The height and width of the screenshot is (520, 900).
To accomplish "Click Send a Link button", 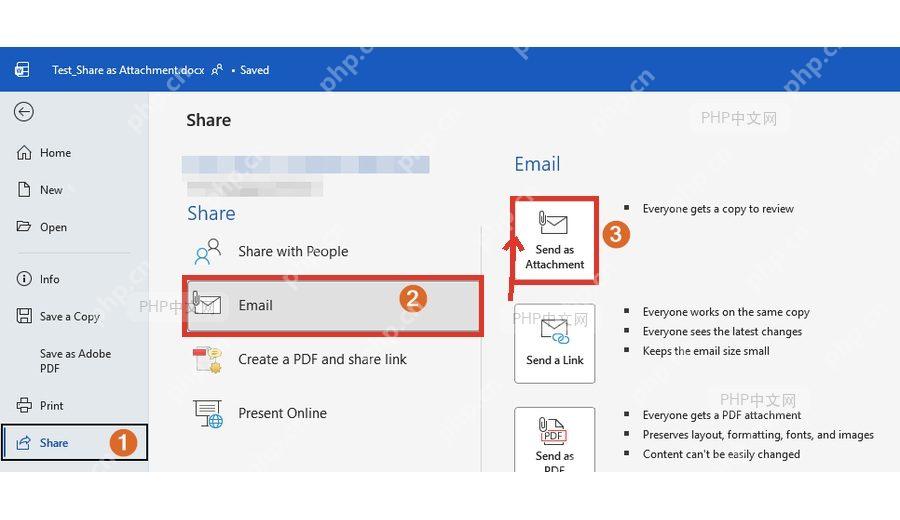I will point(554,344).
